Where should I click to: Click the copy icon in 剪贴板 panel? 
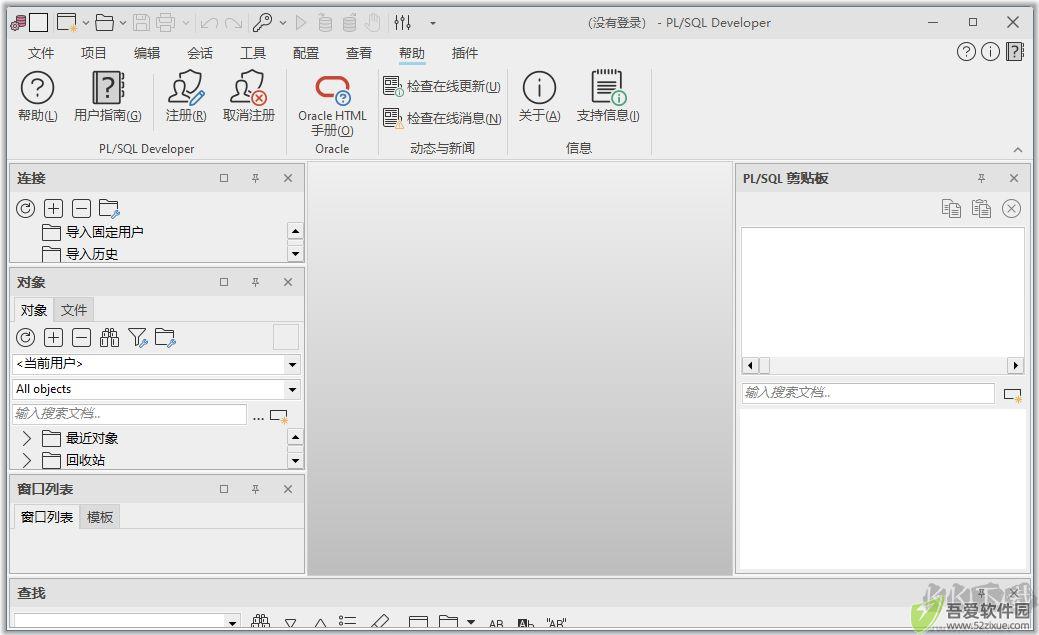click(x=952, y=209)
